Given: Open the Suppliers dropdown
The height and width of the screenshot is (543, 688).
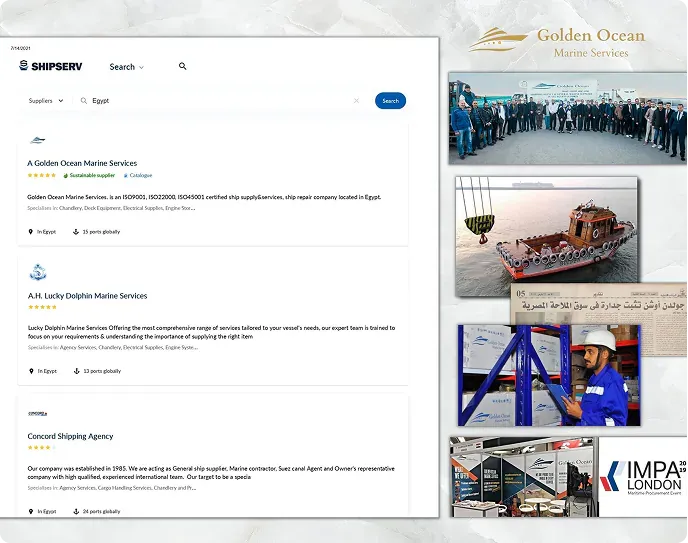Looking at the screenshot, I should [x=46, y=101].
